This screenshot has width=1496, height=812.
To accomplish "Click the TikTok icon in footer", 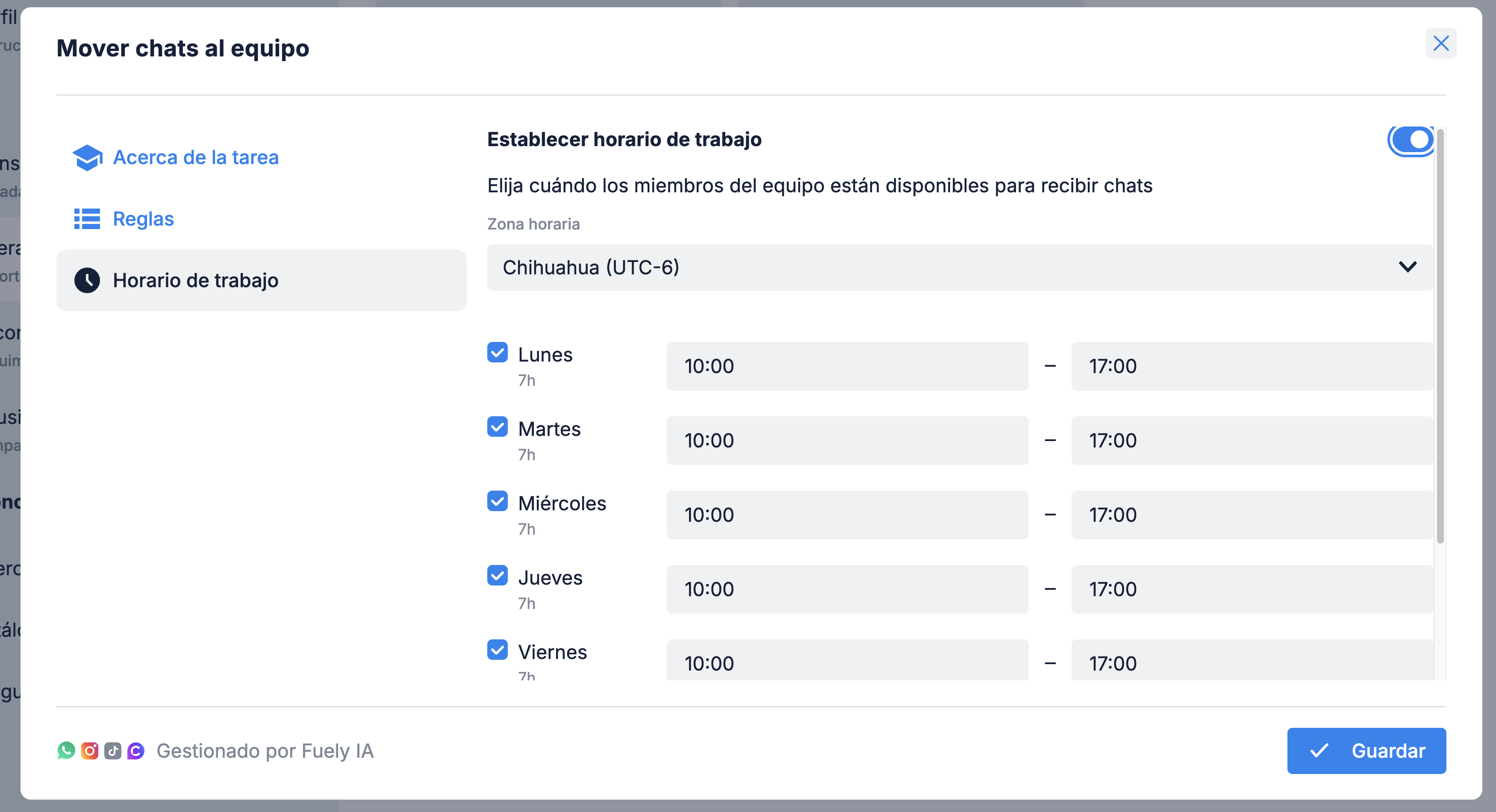I will click(113, 750).
